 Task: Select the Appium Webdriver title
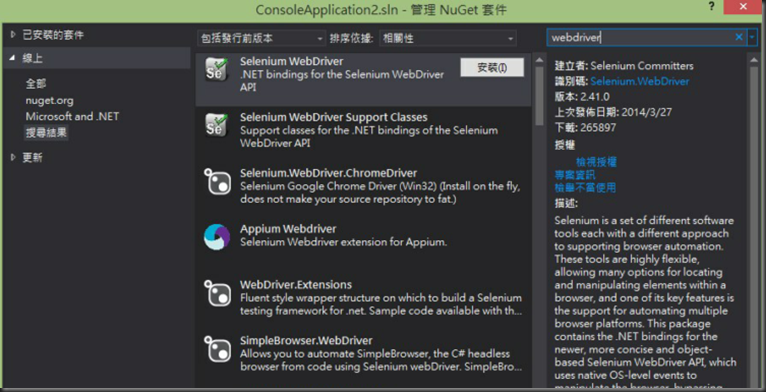(x=288, y=229)
